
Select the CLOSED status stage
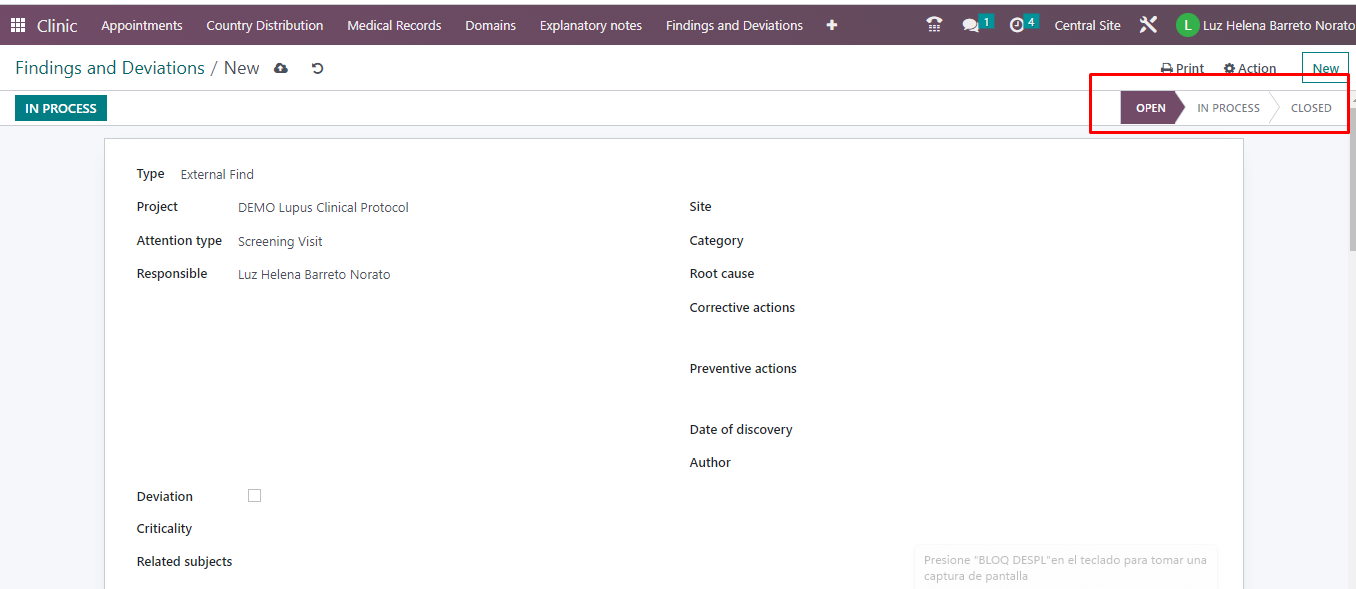pos(1311,108)
